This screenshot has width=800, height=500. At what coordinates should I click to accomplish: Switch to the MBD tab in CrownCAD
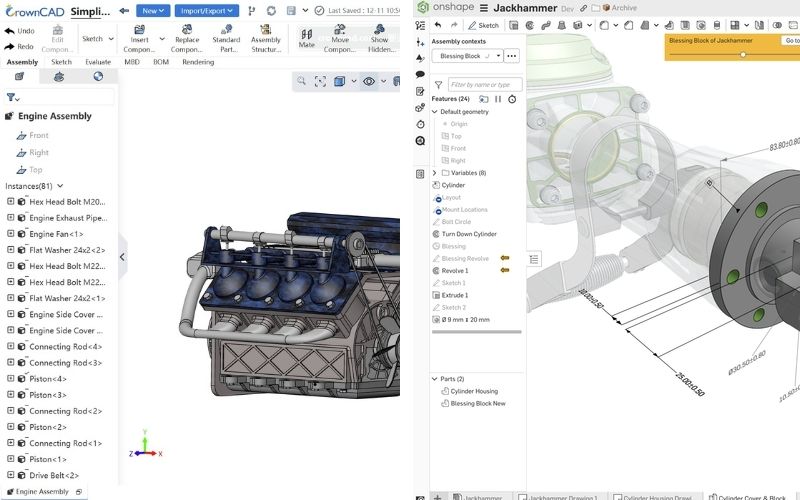(132, 62)
